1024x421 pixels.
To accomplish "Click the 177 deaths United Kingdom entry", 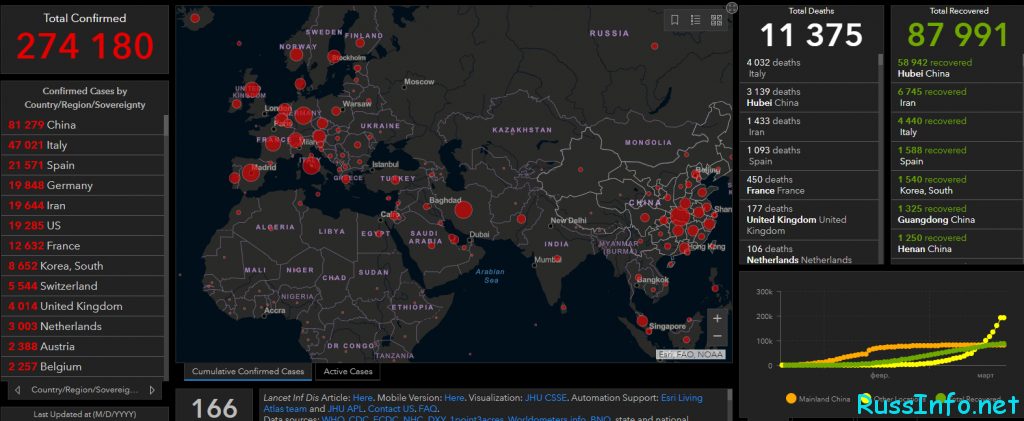I will (808, 220).
